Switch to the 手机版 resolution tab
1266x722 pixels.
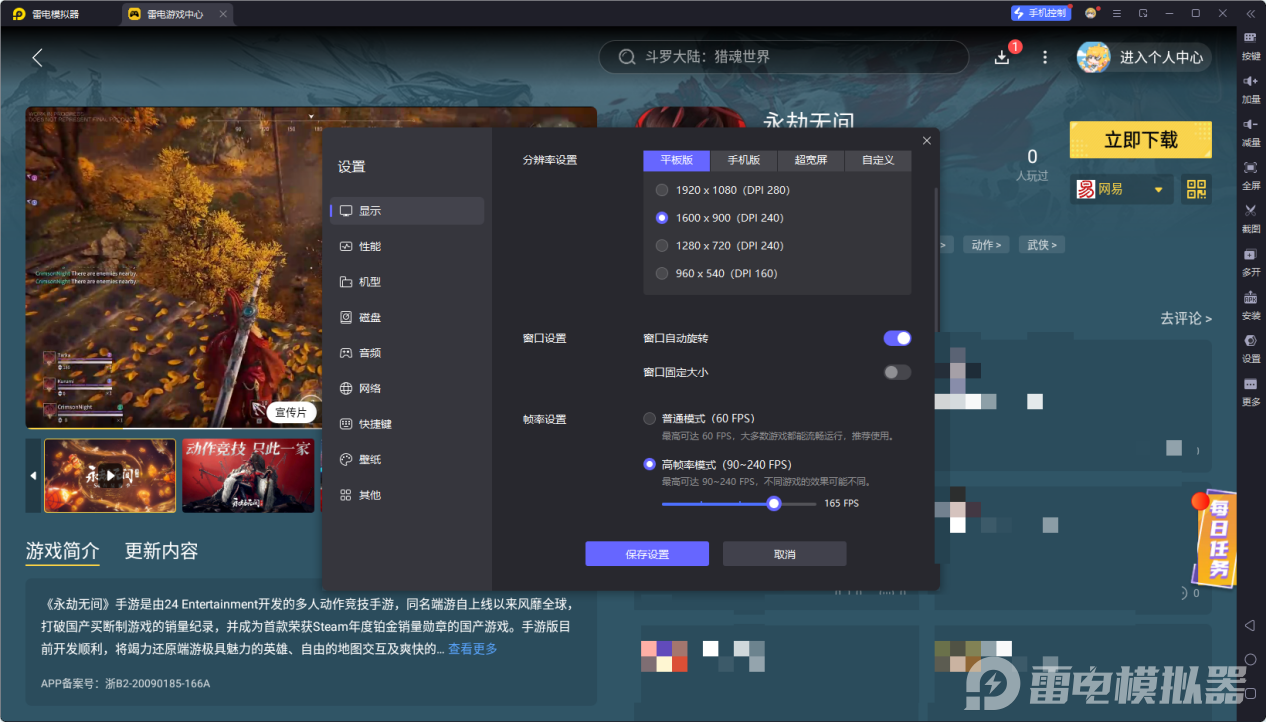(x=744, y=160)
